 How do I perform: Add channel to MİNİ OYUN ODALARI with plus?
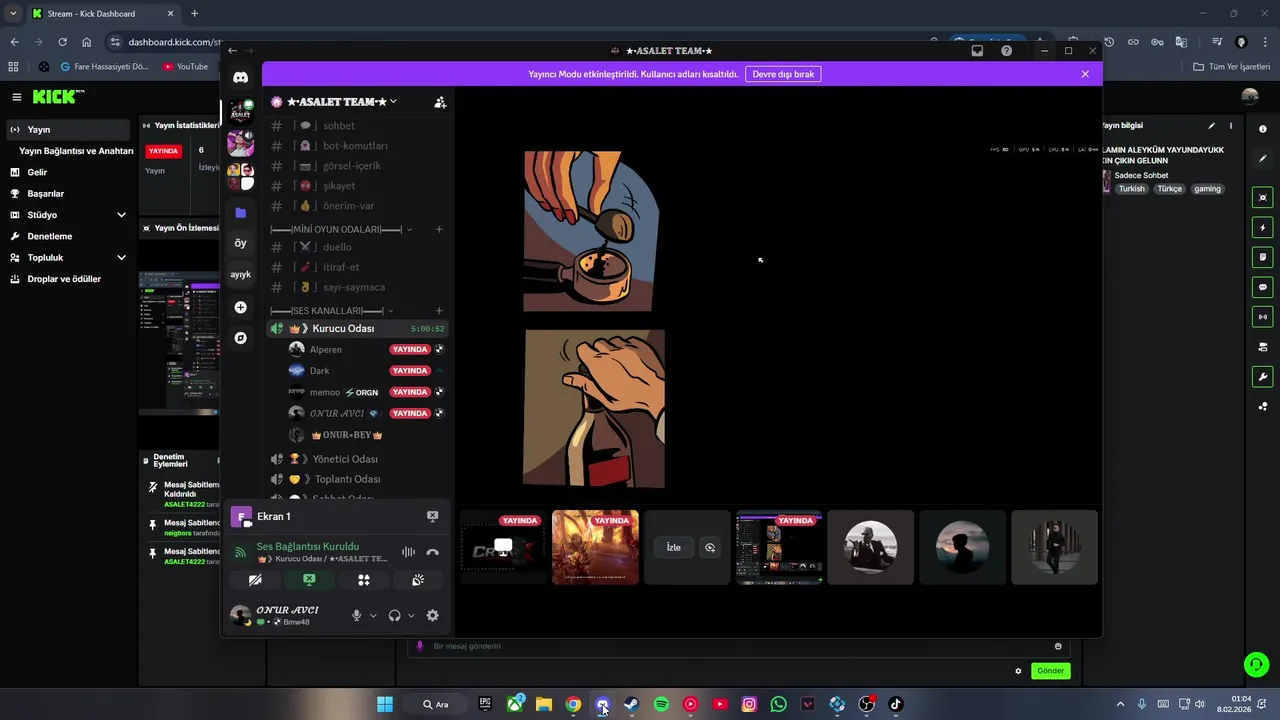[439, 230]
